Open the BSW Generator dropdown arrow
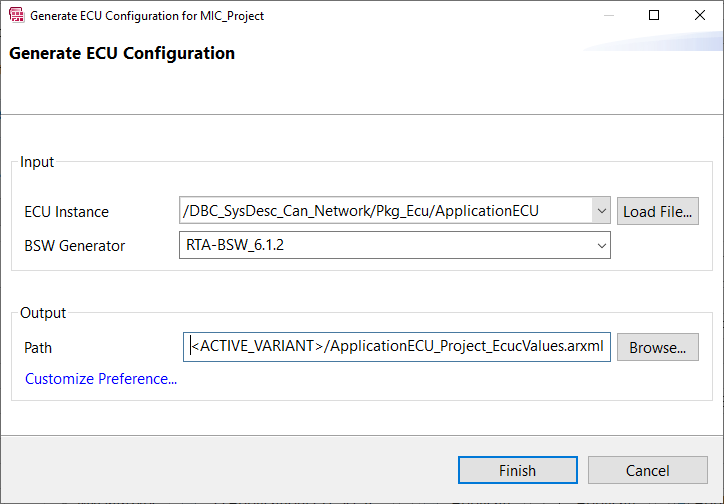 601,246
